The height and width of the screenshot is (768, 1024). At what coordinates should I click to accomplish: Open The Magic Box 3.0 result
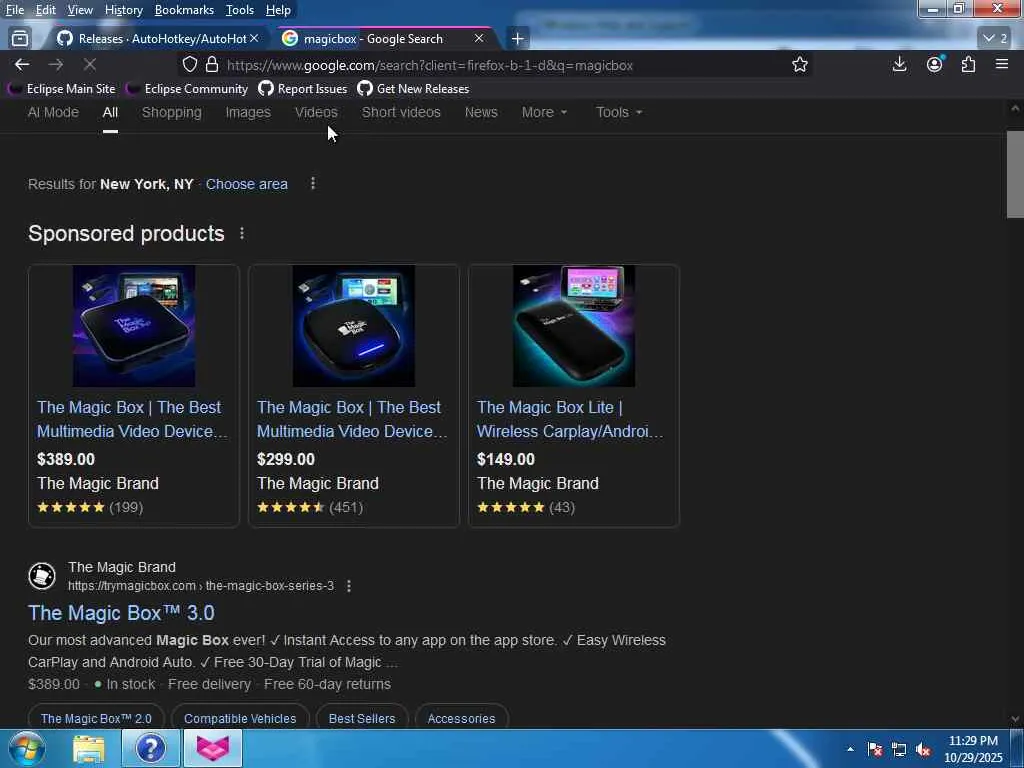pos(121,613)
